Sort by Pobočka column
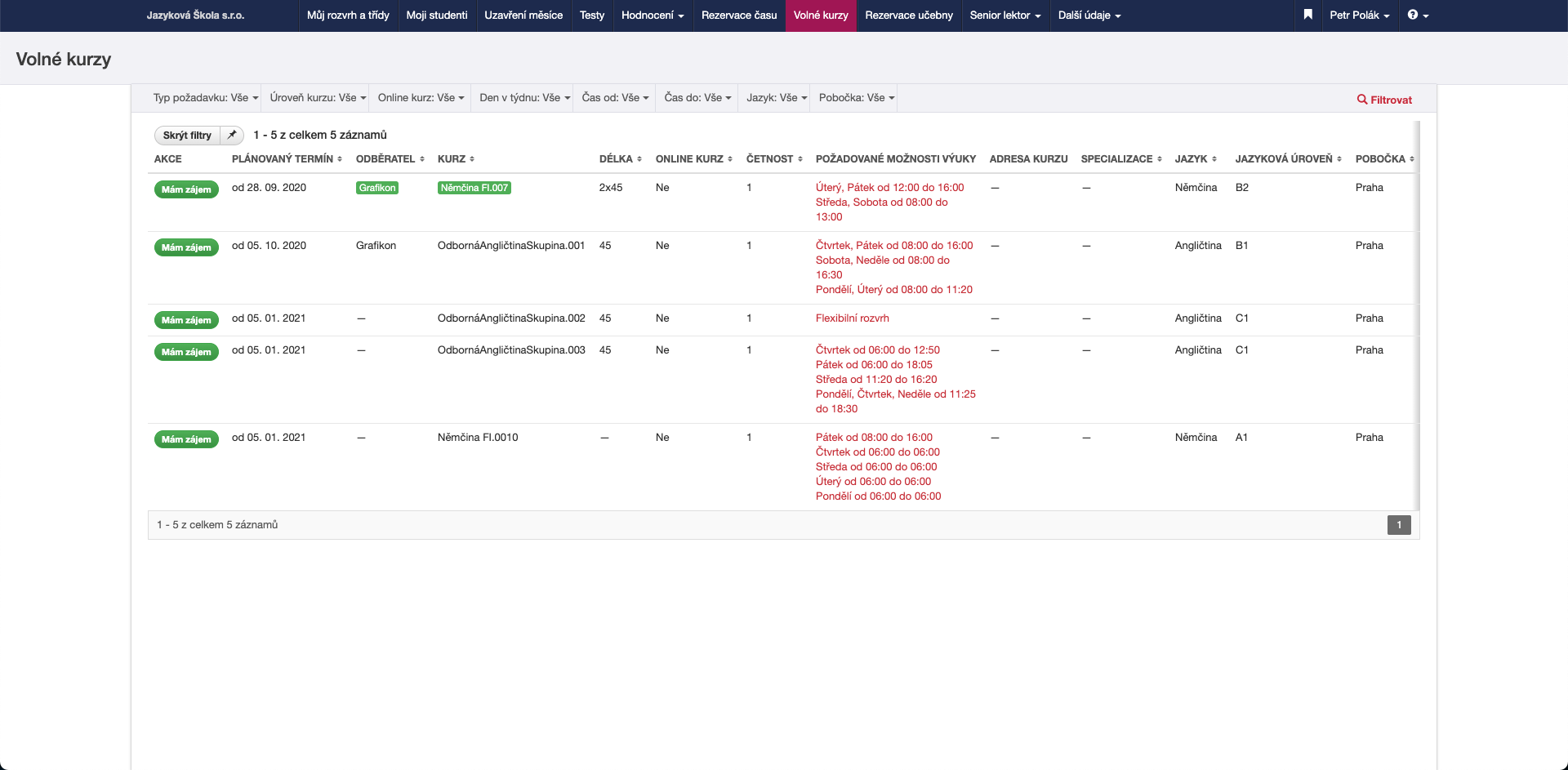Image resolution: width=1568 pixels, height=770 pixels. 1385,158
